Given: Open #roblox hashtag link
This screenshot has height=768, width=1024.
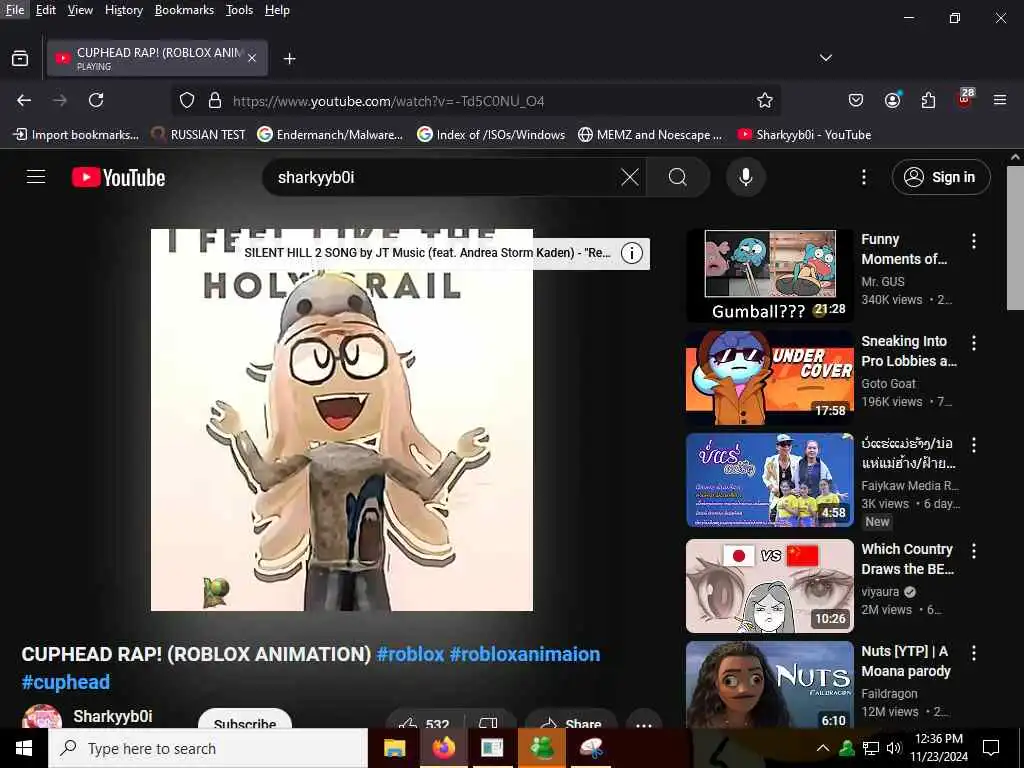Looking at the screenshot, I should coord(411,654).
